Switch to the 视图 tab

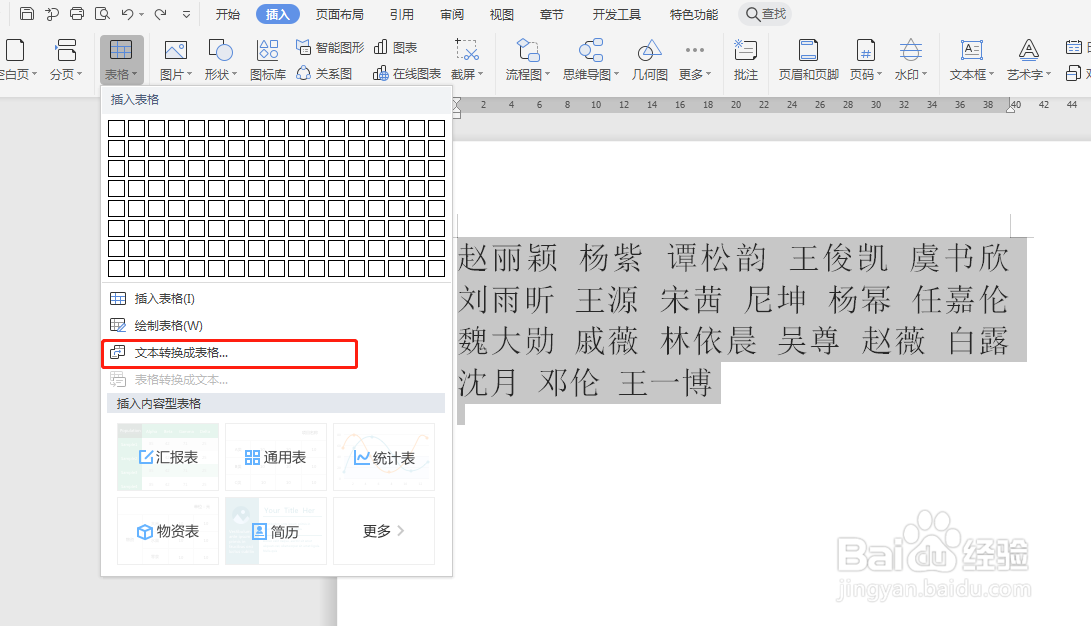501,14
